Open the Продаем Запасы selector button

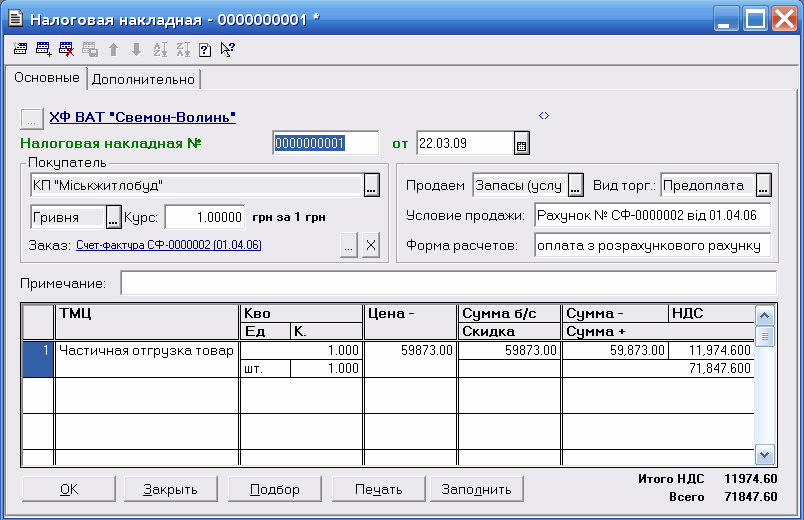click(576, 186)
